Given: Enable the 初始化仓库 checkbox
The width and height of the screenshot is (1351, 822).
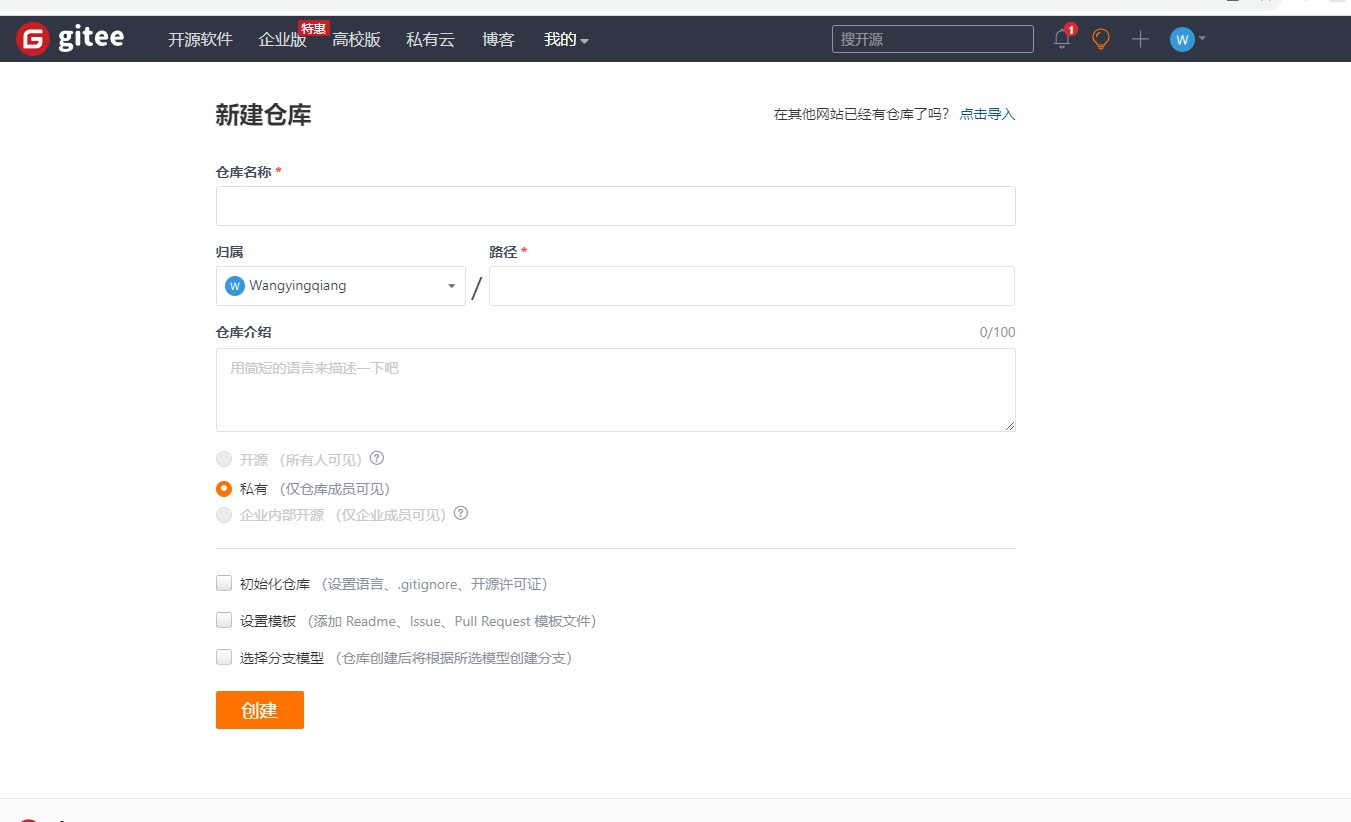Looking at the screenshot, I should [224, 583].
